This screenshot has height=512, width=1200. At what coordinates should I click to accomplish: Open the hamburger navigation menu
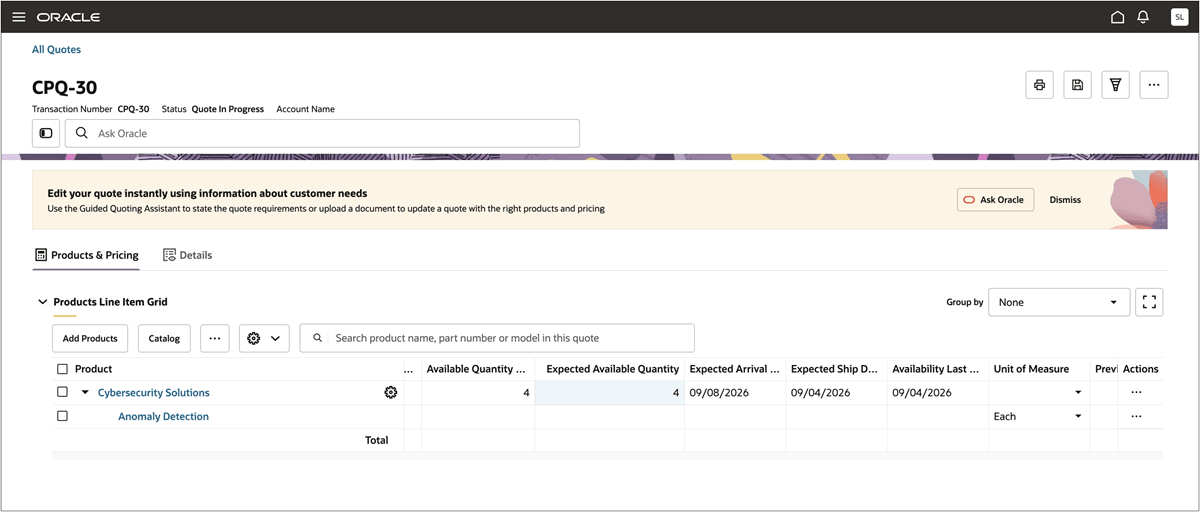(x=18, y=17)
